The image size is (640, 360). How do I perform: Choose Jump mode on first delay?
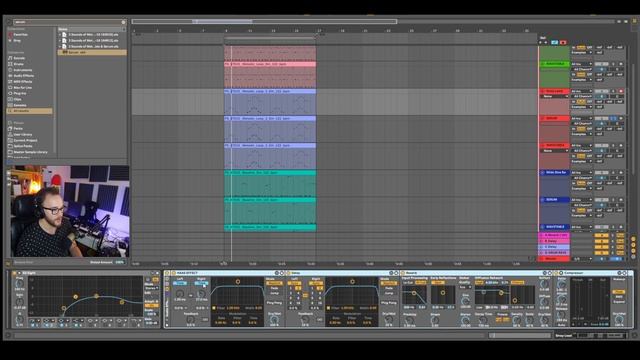click(x=274, y=293)
